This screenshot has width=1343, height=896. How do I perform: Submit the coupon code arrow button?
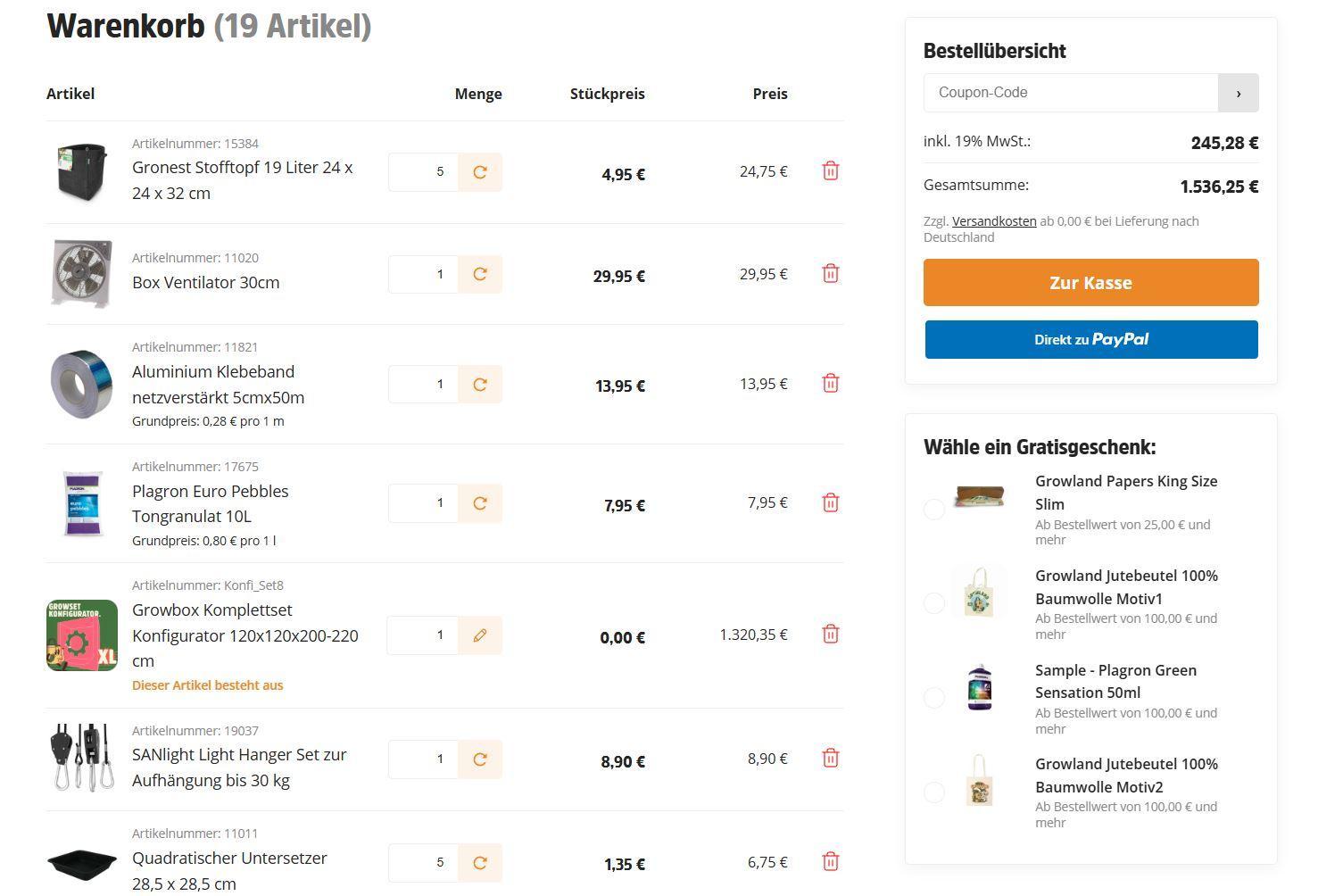(x=1238, y=93)
